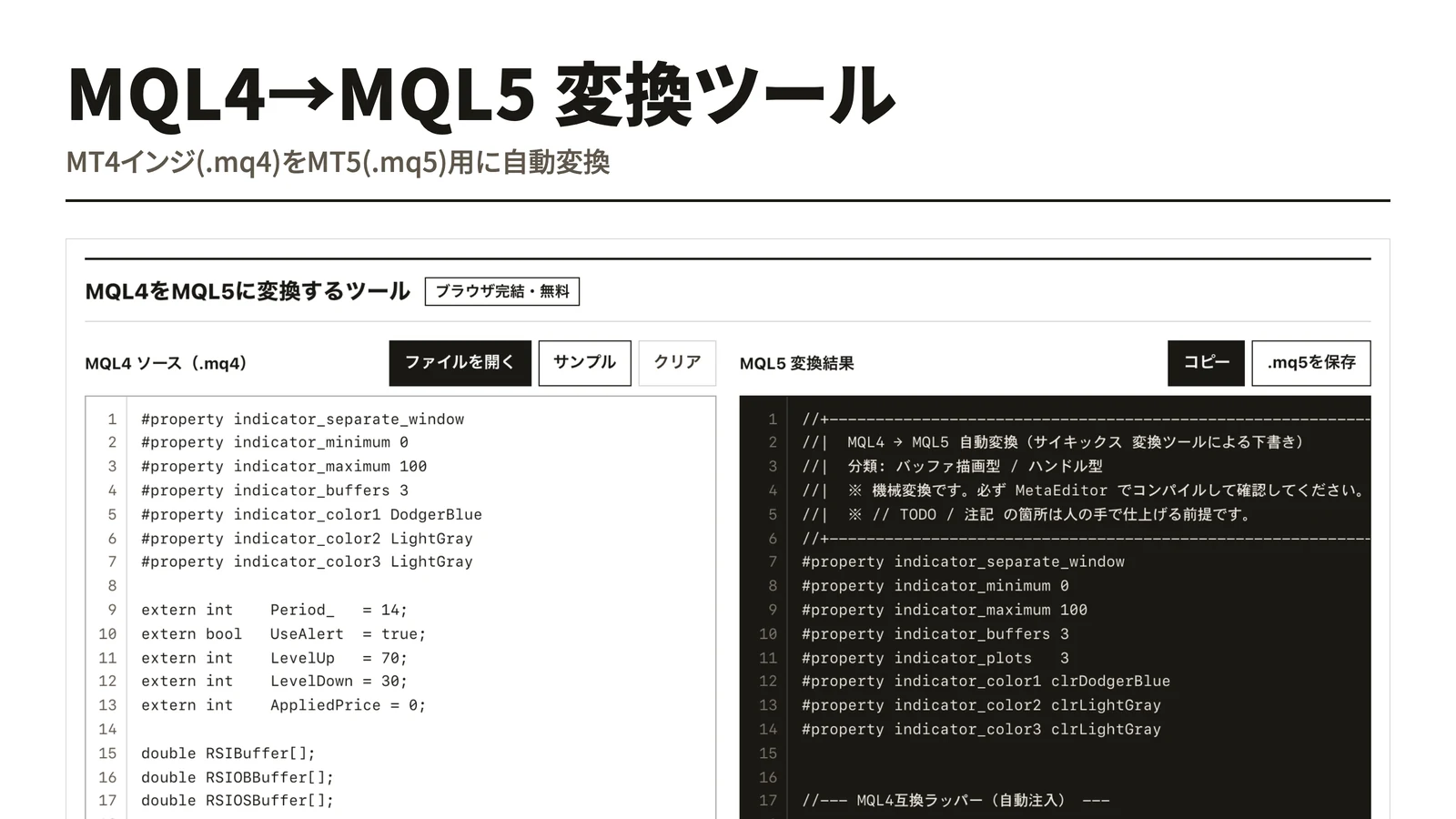Click the MQL4 ソース（.mq4） label
This screenshot has height=819, width=1456.
coord(167,363)
